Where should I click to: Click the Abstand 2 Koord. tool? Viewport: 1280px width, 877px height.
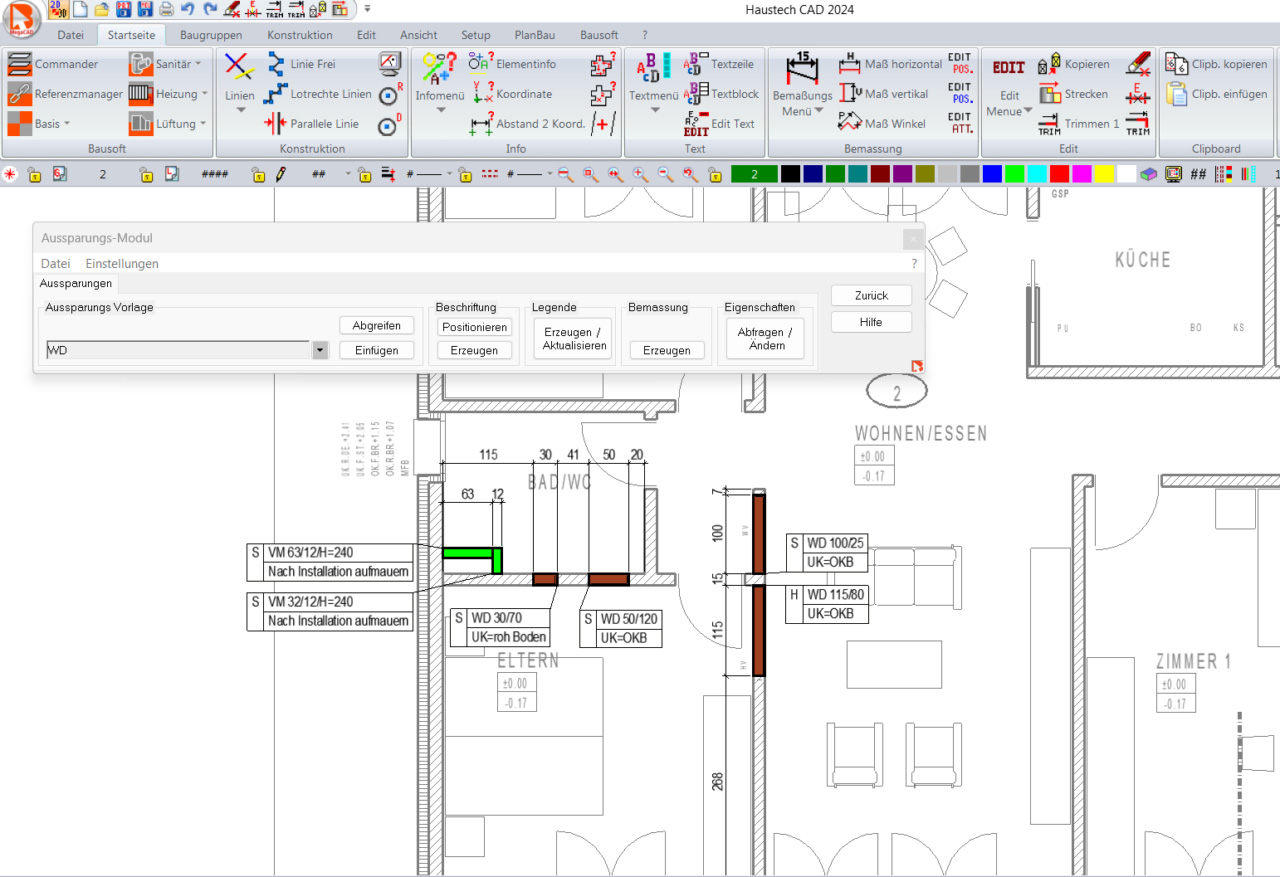click(528, 124)
